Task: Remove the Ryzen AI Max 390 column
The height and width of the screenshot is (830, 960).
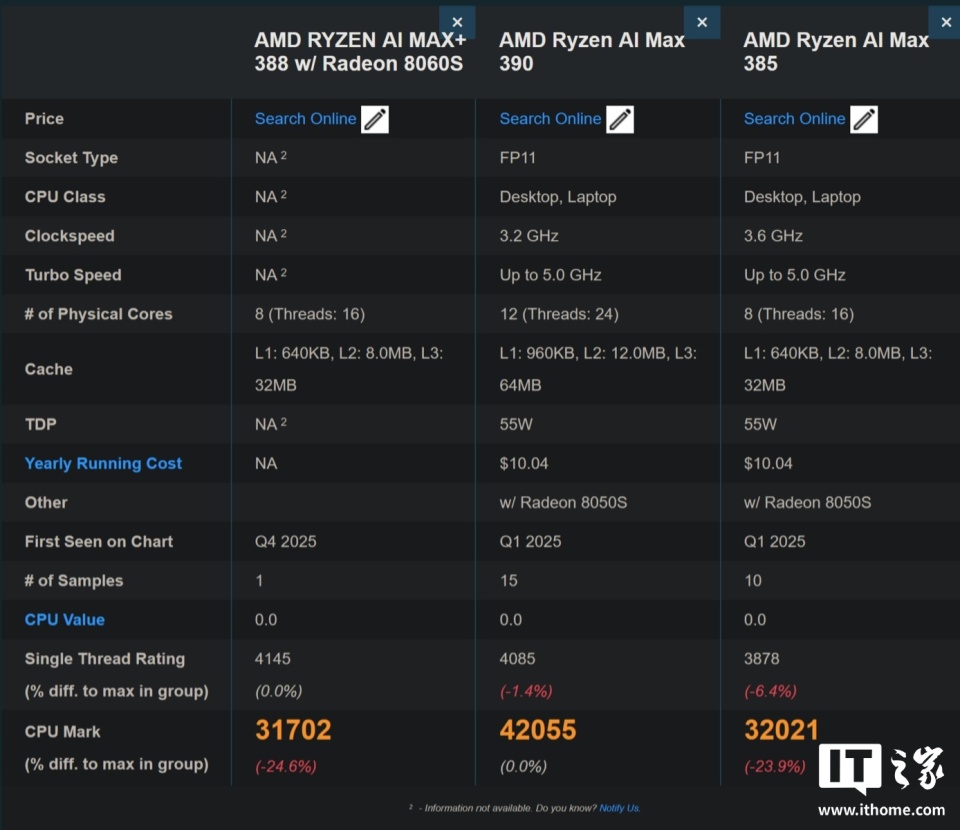Action: (x=702, y=22)
